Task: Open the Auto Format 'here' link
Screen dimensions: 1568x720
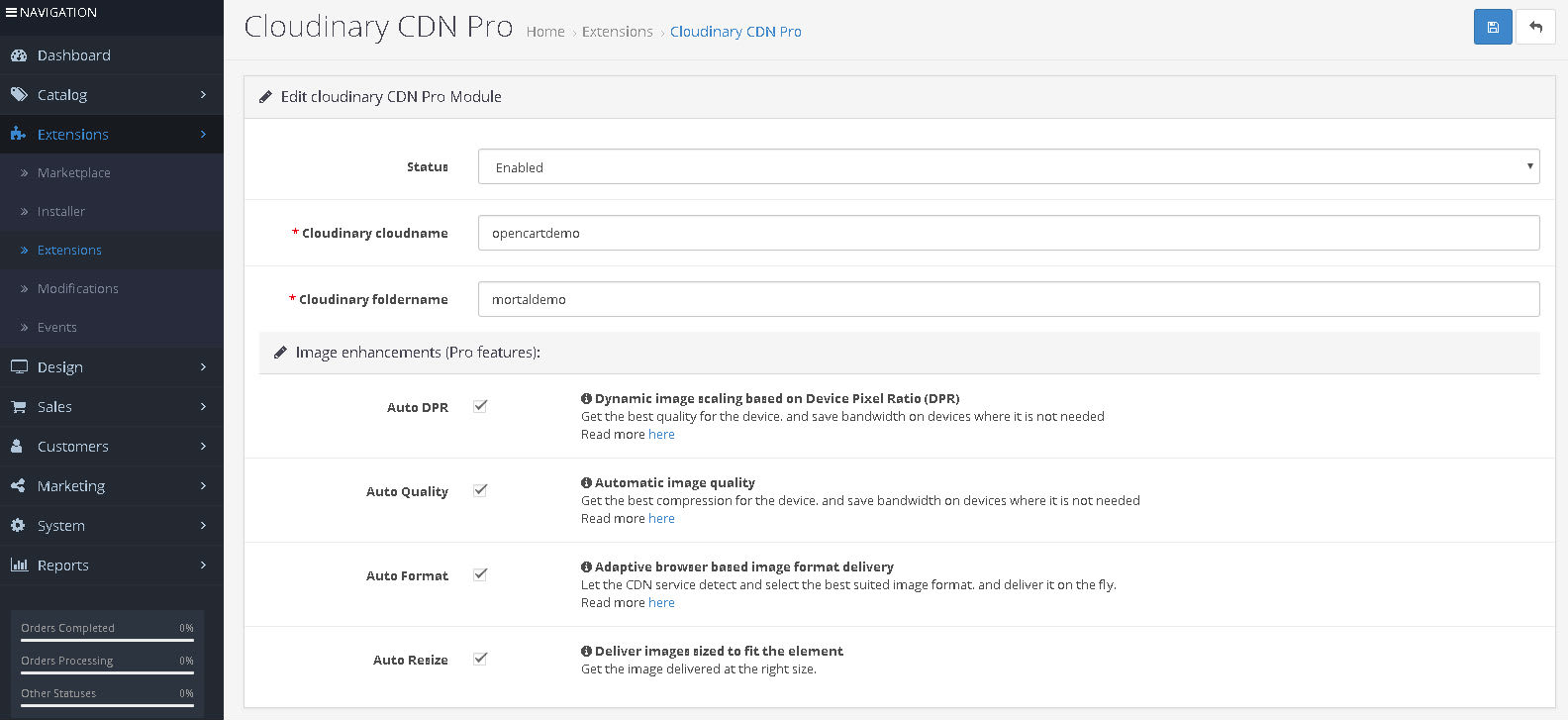Action: (661, 602)
